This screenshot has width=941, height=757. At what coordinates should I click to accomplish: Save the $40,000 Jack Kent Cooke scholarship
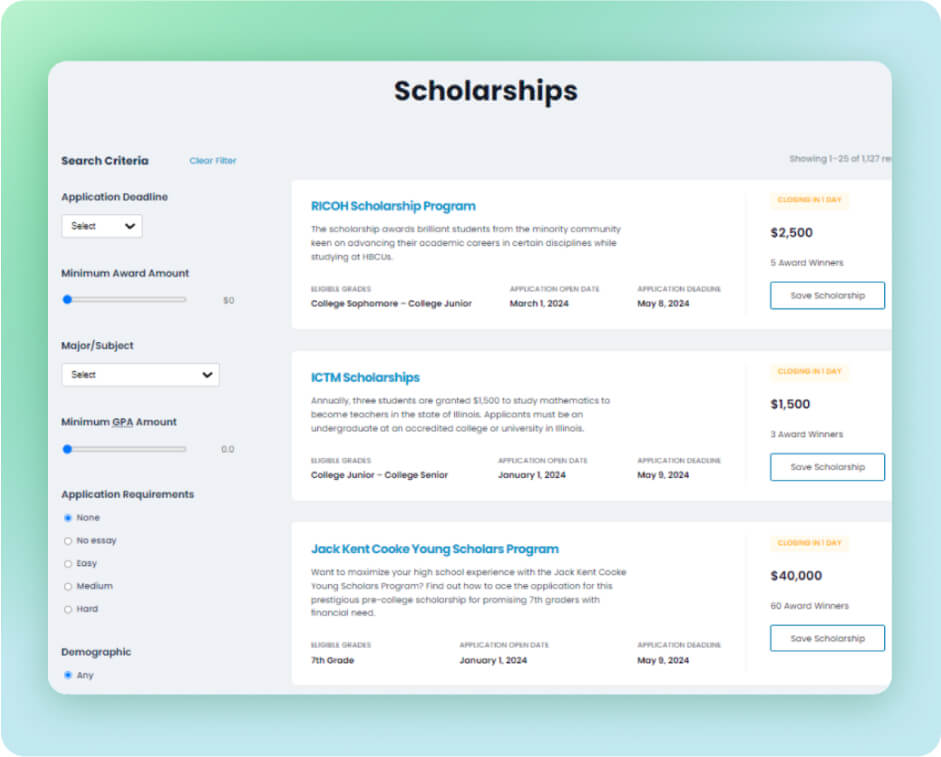[x=827, y=638]
